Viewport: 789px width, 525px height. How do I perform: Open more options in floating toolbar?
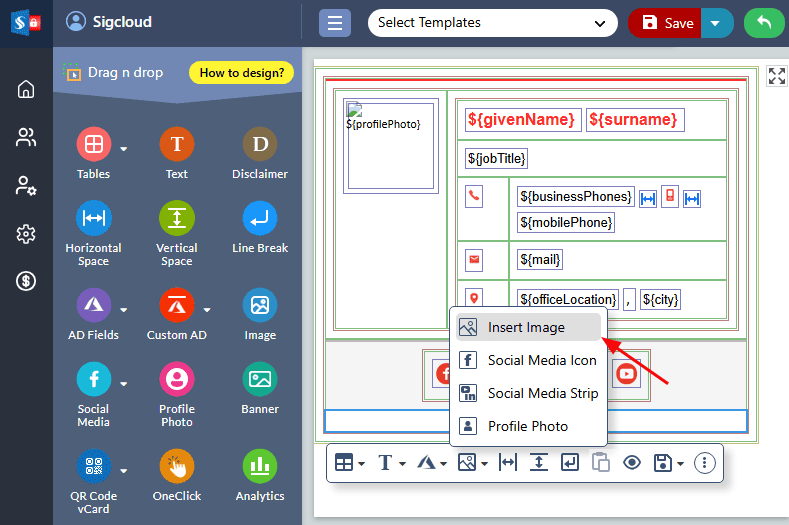click(x=704, y=463)
